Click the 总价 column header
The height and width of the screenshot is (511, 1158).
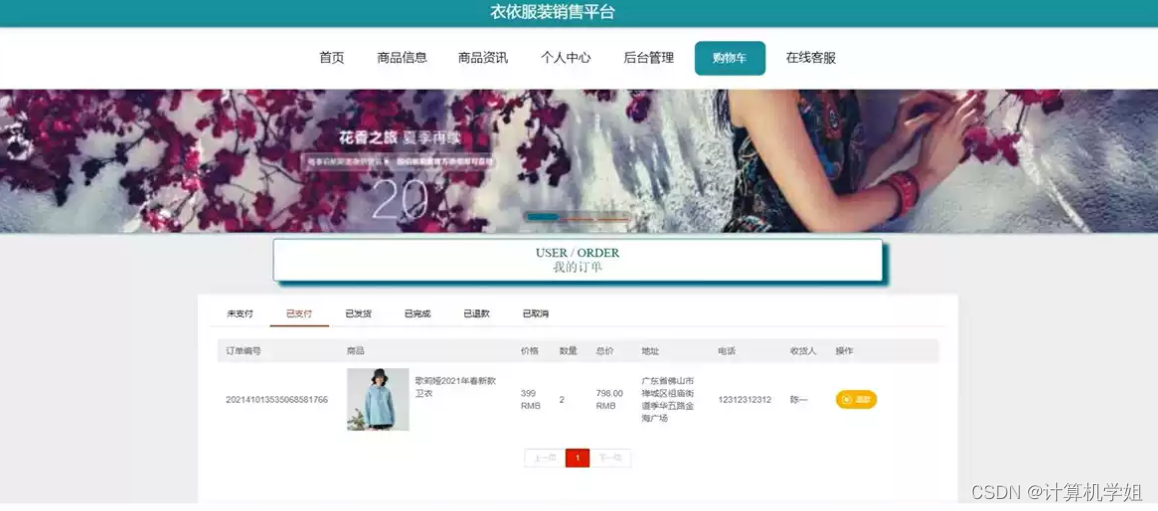605,351
